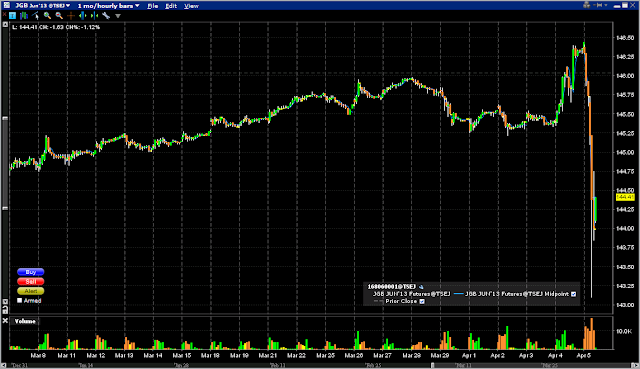This screenshot has width=640, height=369.
Task: Select the trendline drawing tool
Action: pyautogui.click(x=36, y=16)
